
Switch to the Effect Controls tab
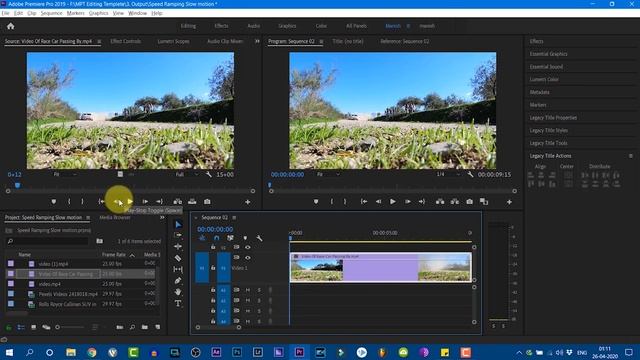pos(126,41)
